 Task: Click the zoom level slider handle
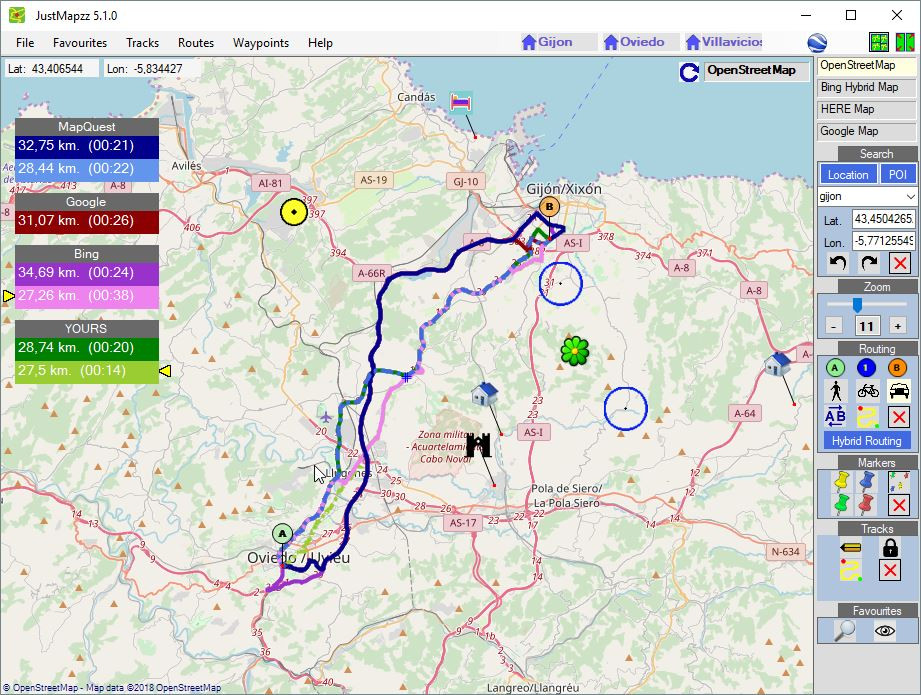(858, 304)
